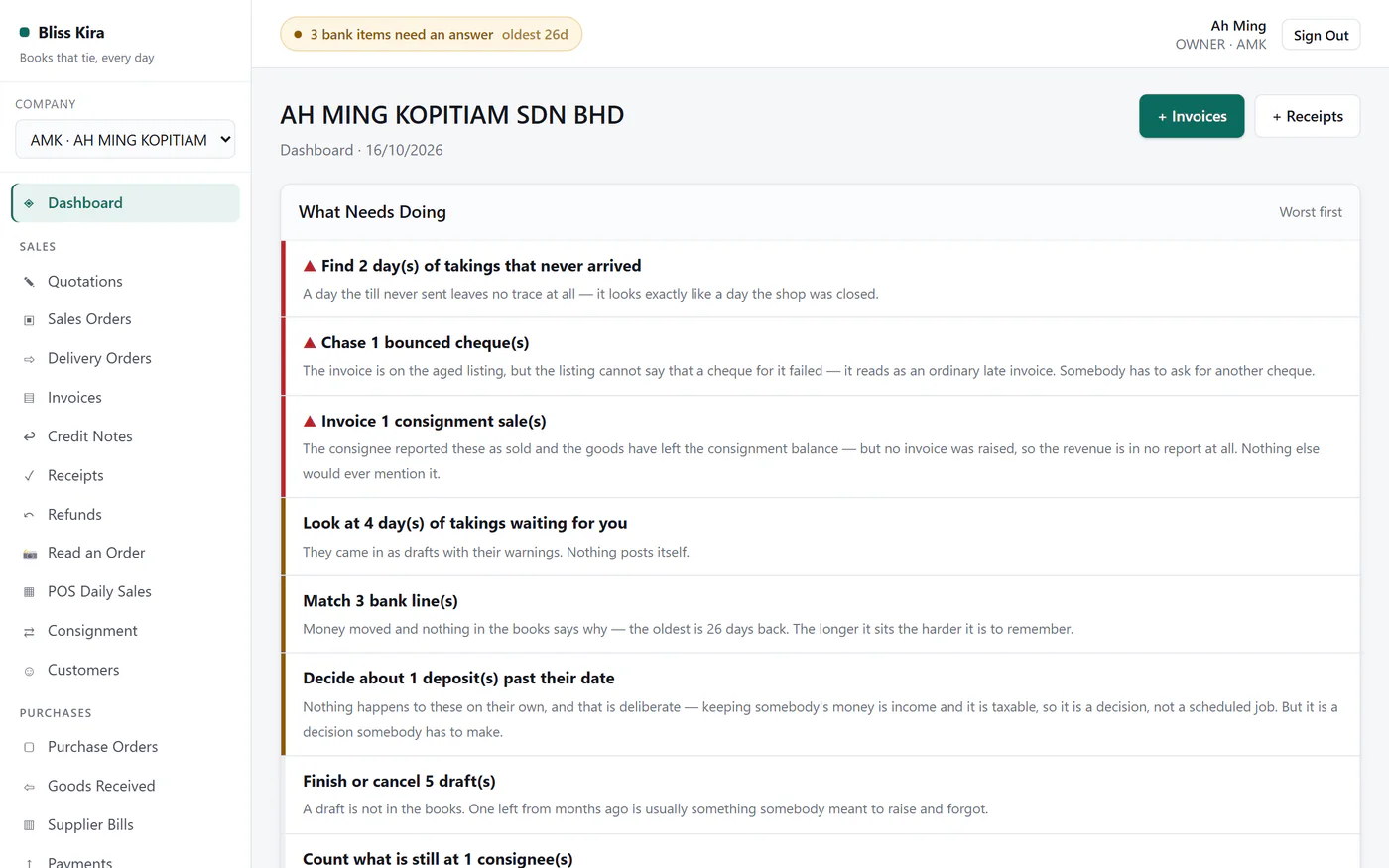Click the + Receipts button
This screenshot has width=1389, height=868.
coord(1307,116)
